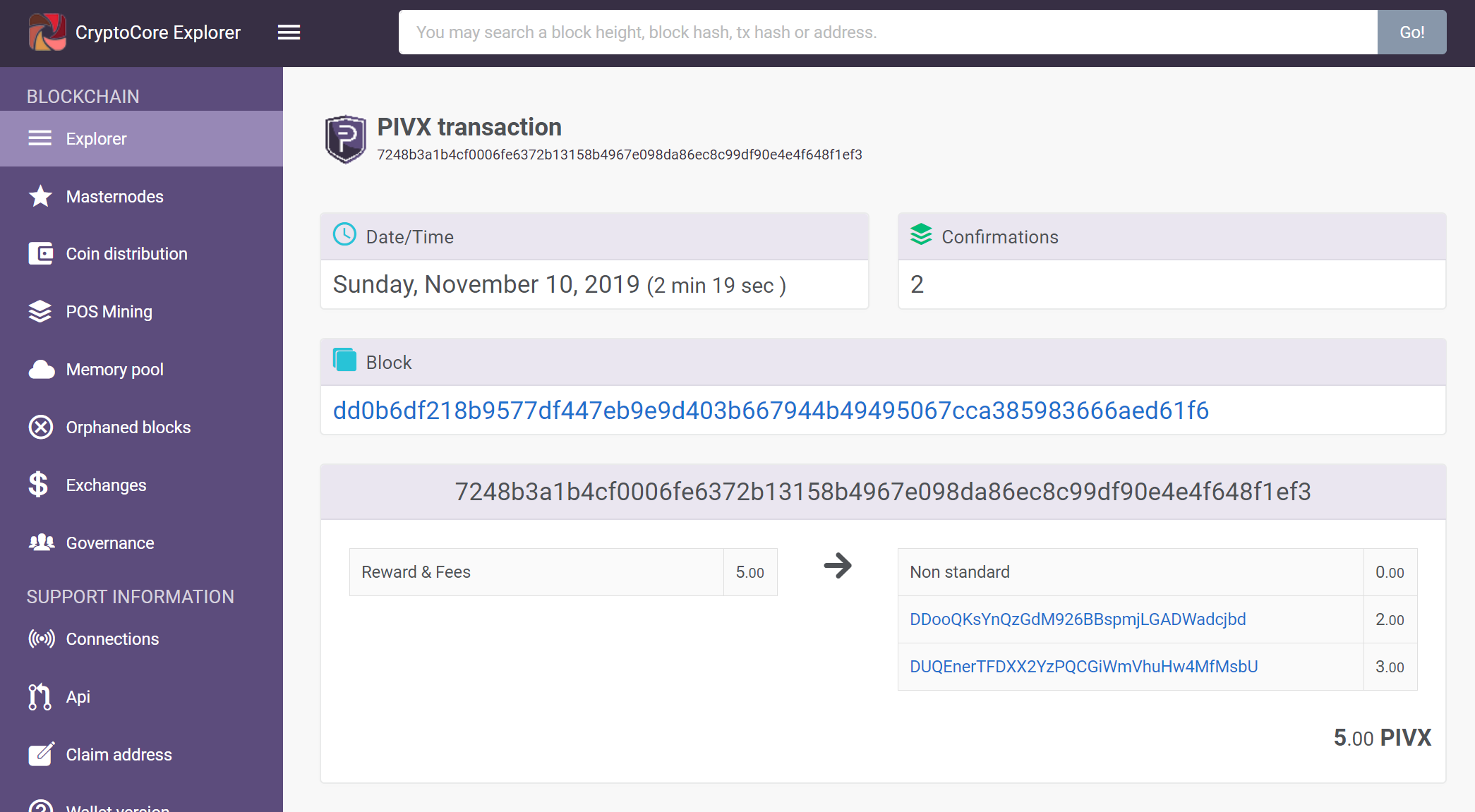Screen dimensions: 1475x812
Task: Click the Coin distribution wallet icon
Action: pos(40,253)
